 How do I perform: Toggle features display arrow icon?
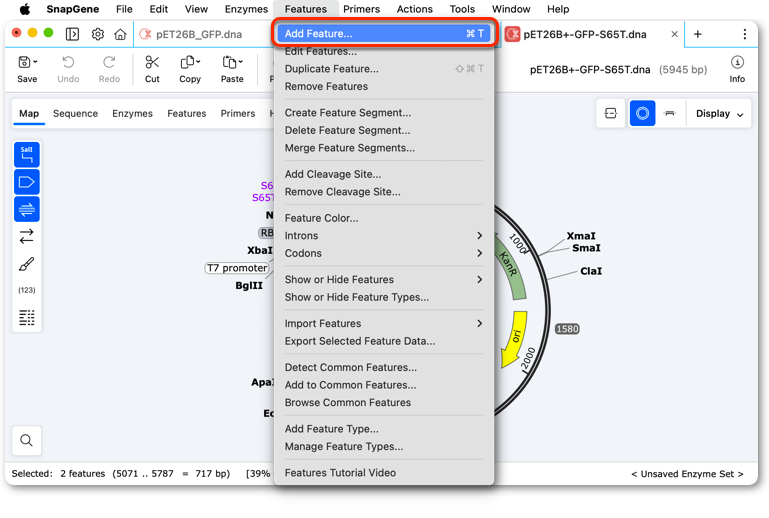click(x=26, y=182)
